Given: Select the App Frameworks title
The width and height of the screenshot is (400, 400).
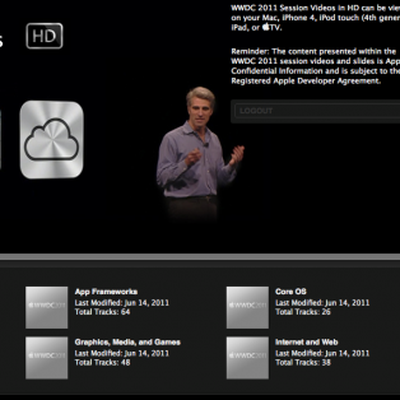Looking at the screenshot, I should point(106,292).
